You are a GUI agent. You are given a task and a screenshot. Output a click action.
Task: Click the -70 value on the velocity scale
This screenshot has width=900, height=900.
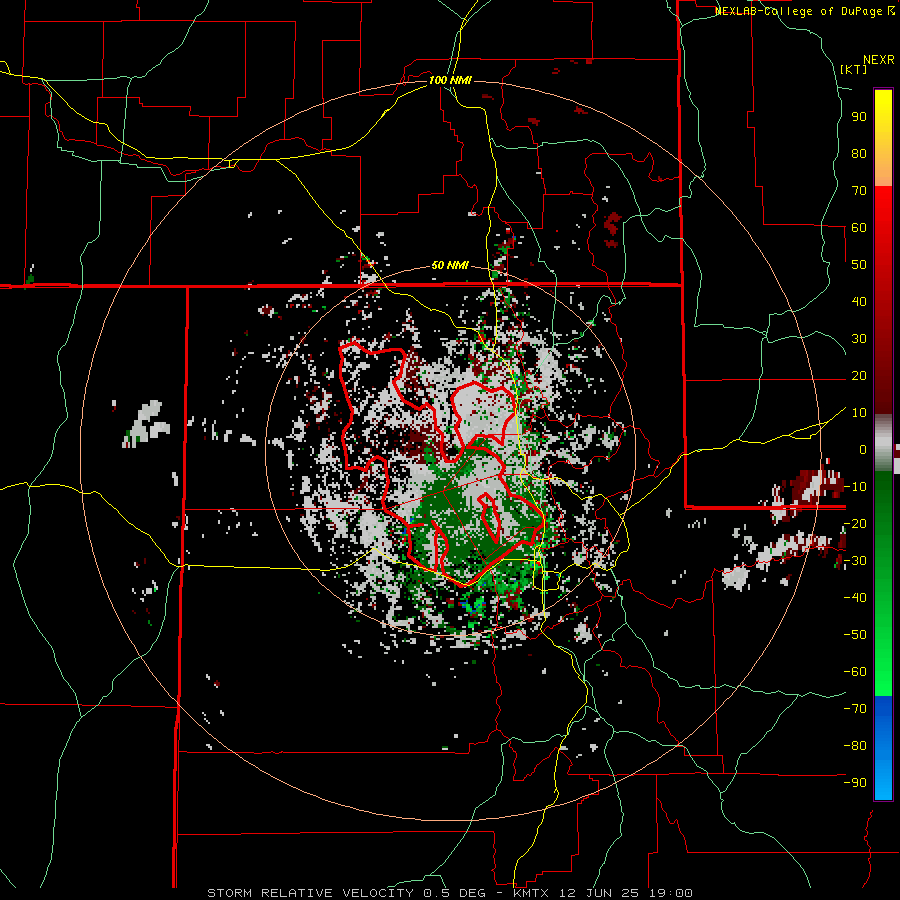click(x=855, y=709)
